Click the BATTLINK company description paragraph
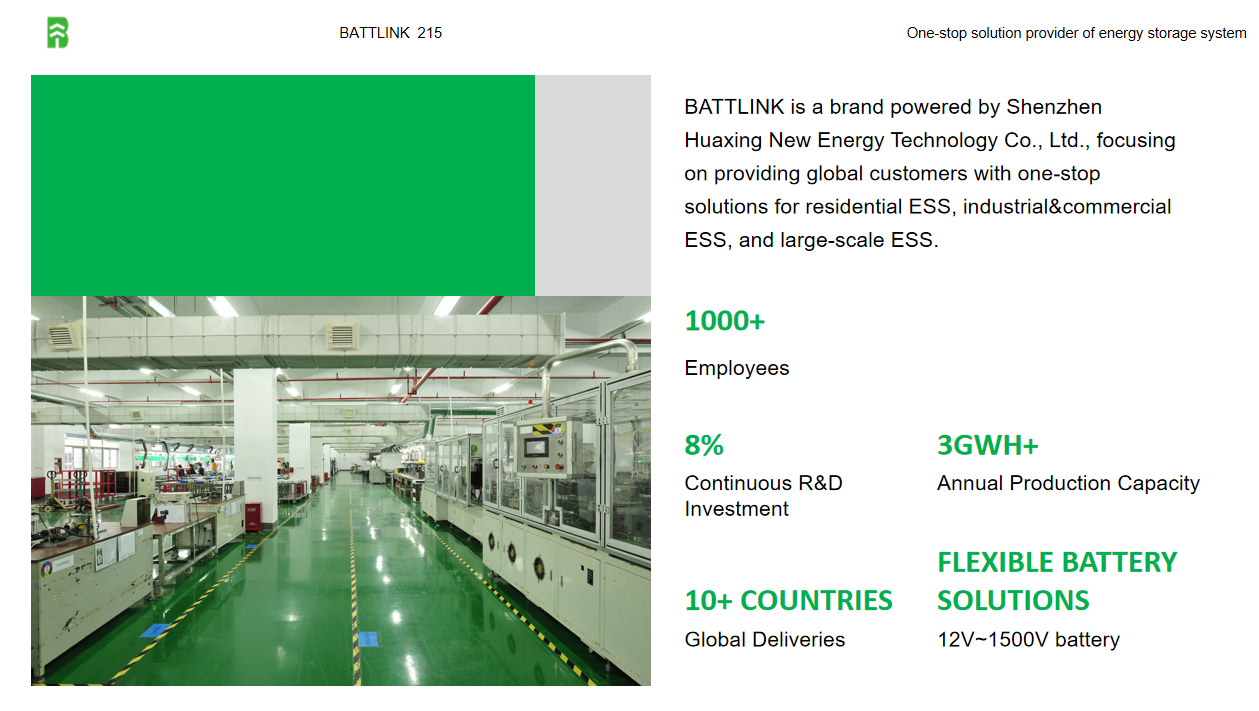The height and width of the screenshot is (711, 1259). pyautogui.click(x=929, y=173)
